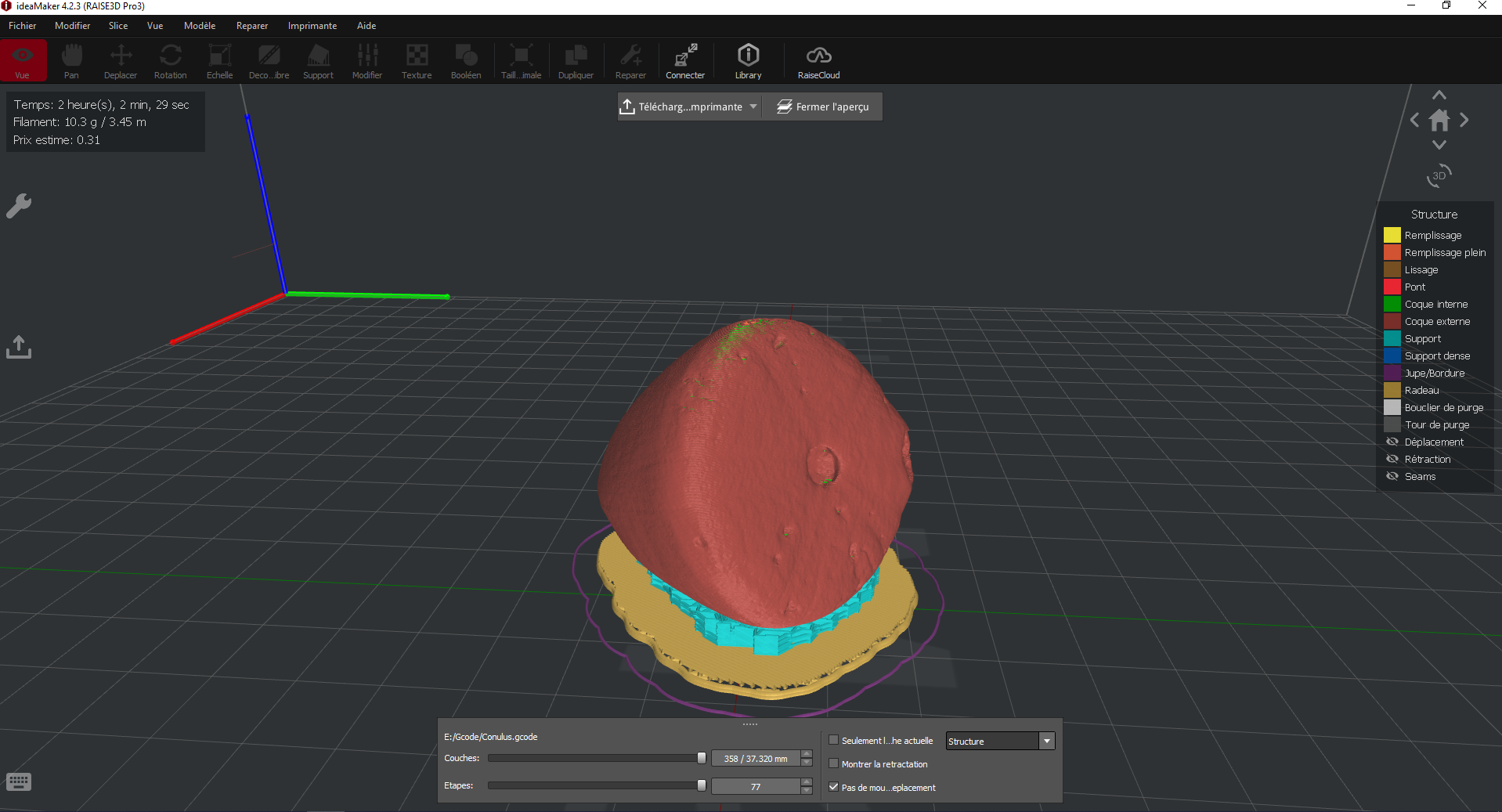Screen dimensions: 1502x812
Task: Enable the 'Montrer la retractation' checkbox
Action: pos(834,763)
